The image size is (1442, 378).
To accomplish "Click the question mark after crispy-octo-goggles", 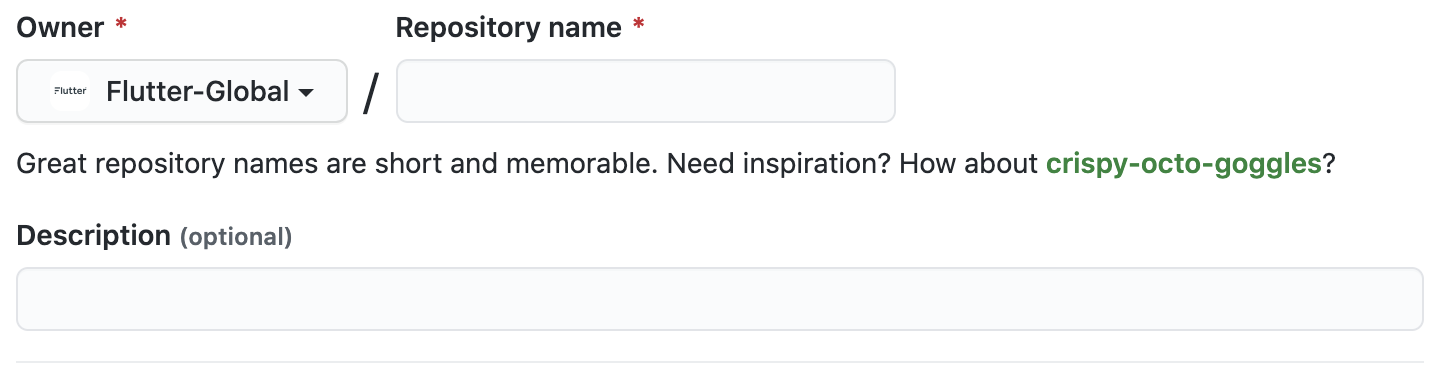I will (x=1329, y=163).
